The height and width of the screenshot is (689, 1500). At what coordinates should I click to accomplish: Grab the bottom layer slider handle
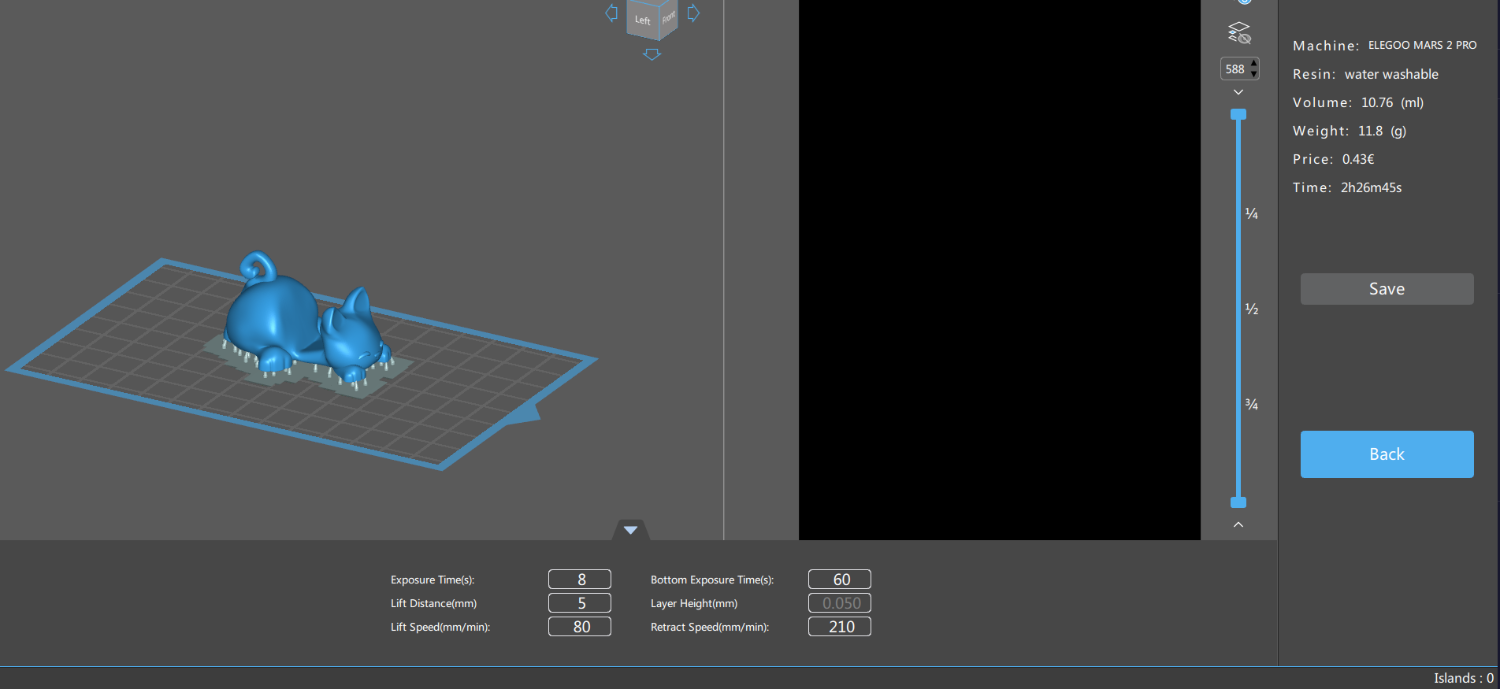tap(1239, 502)
